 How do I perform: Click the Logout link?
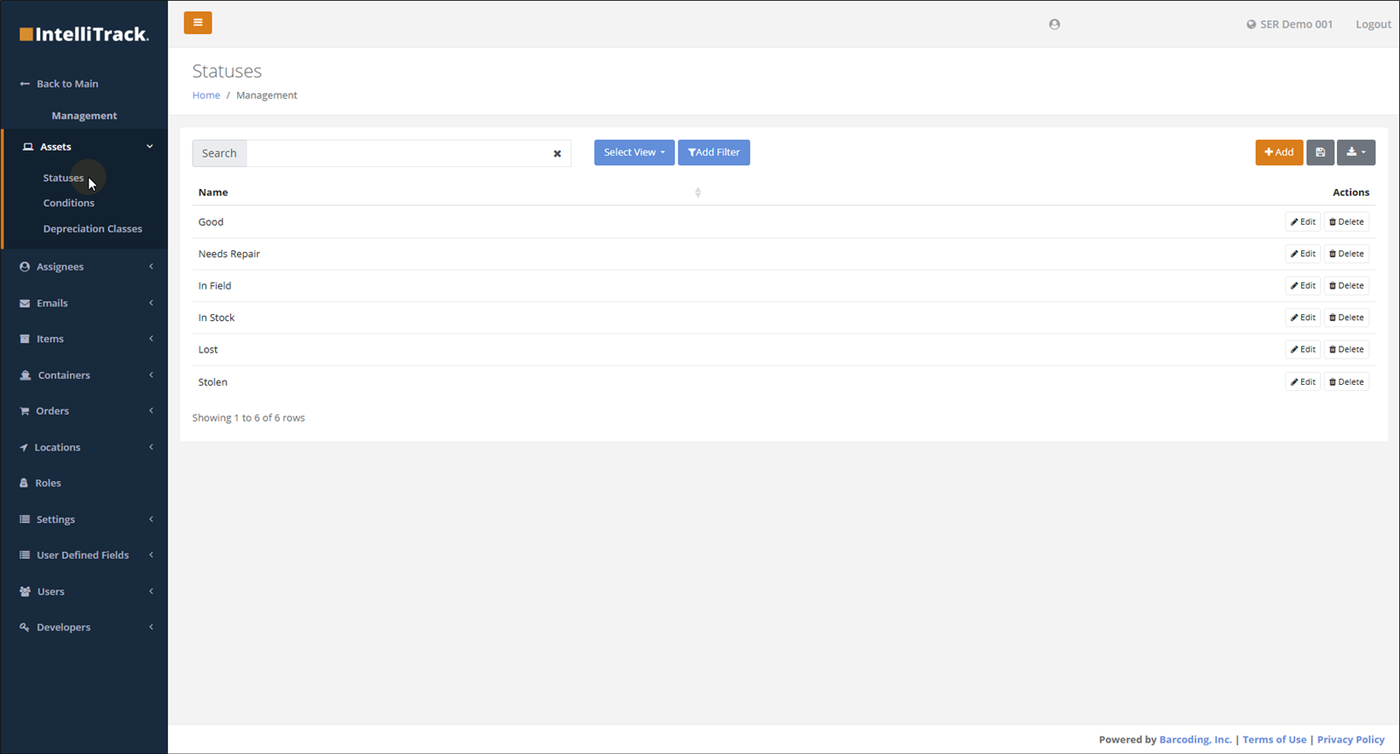coord(1373,24)
